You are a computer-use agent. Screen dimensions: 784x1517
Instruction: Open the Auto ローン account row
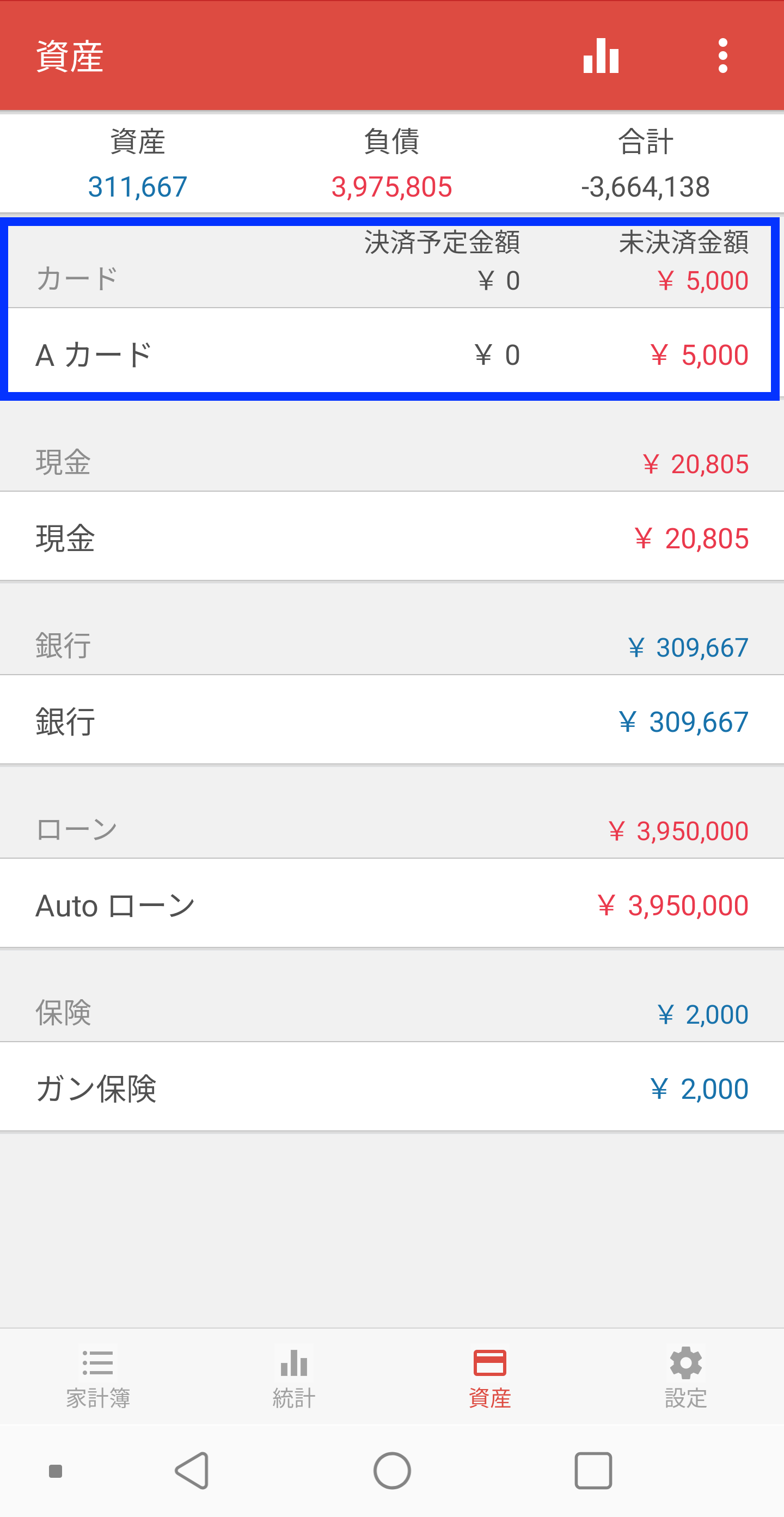(x=391, y=905)
